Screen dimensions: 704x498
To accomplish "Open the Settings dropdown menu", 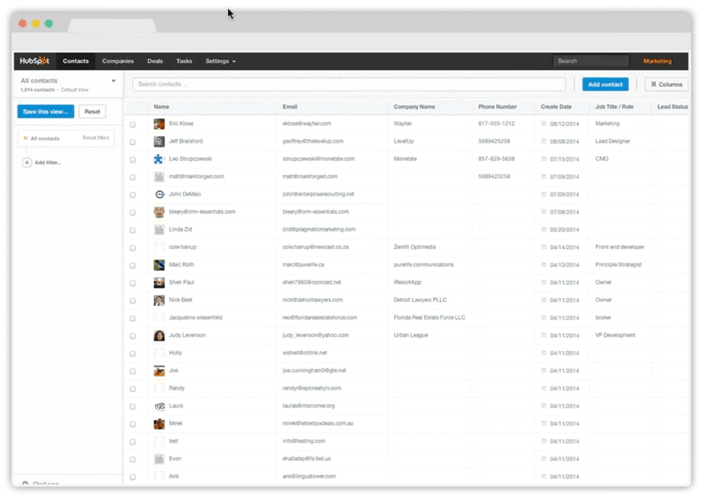I will point(220,61).
